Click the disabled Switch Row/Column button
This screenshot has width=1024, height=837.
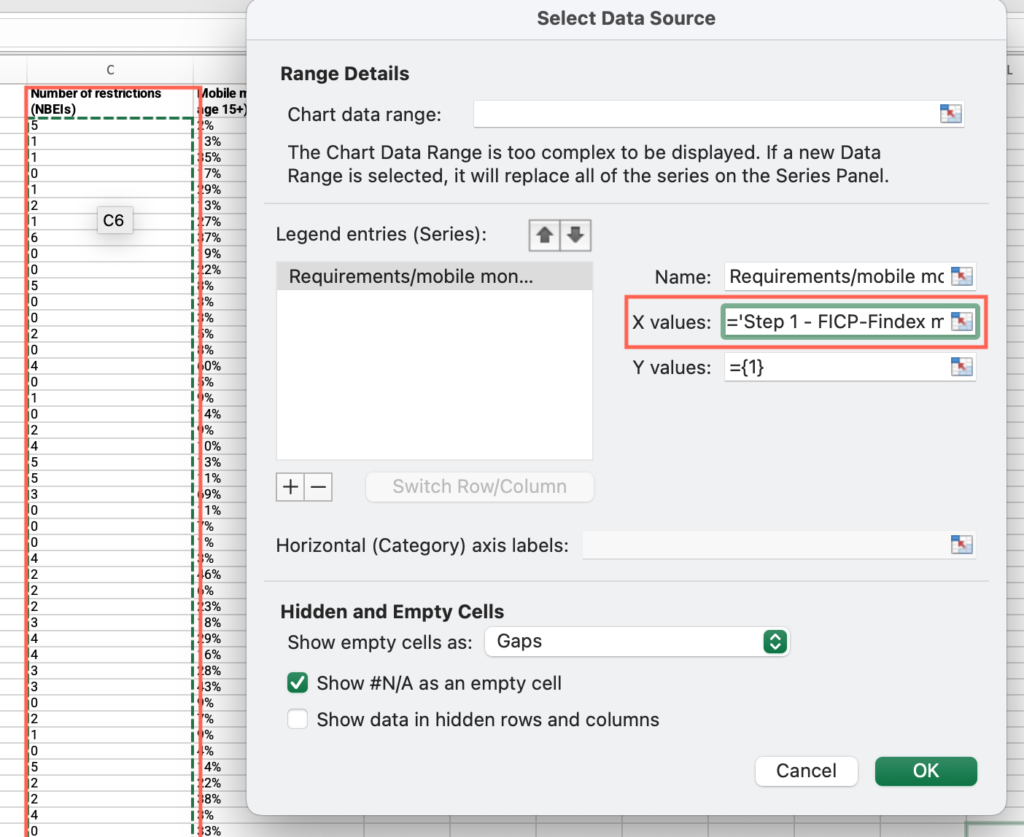[x=479, y=487]
